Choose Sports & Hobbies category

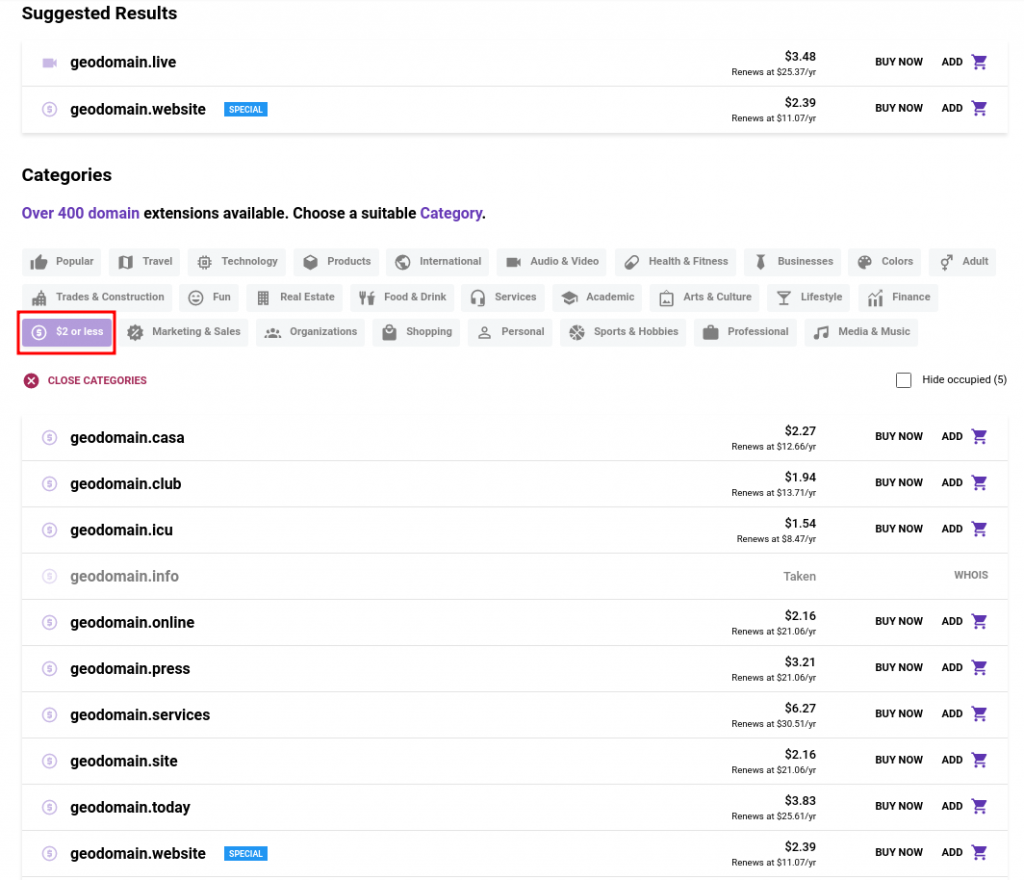click(x=623, y=332)
